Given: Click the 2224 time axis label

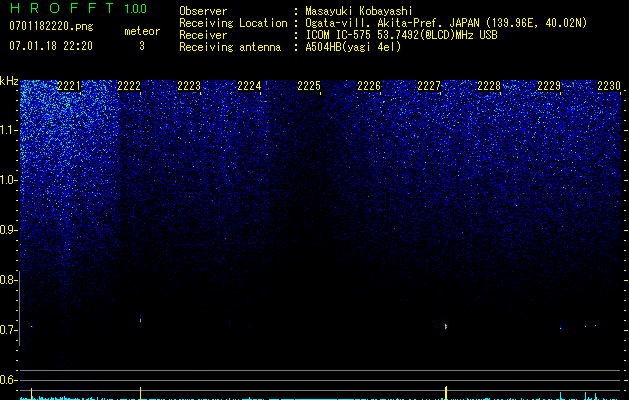Looking at the screenshot, I should (249, 86).
